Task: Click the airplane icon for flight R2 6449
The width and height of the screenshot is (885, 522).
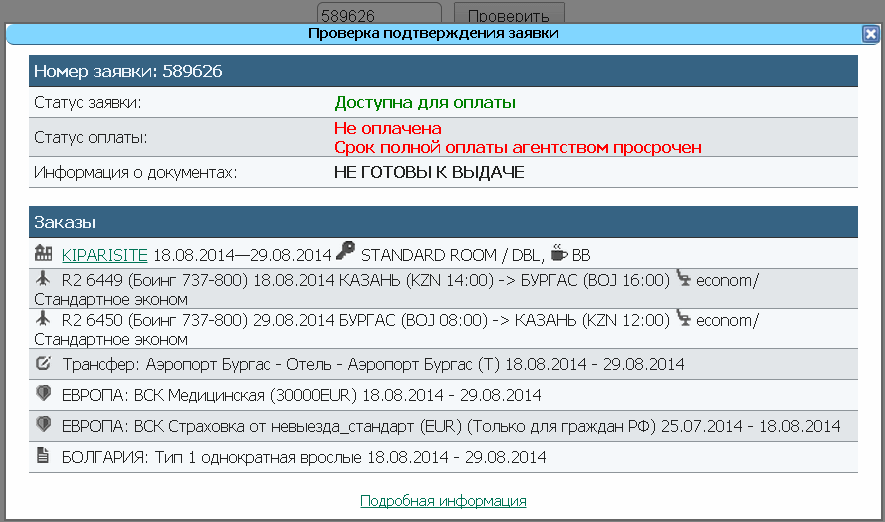Action: tap(43, 279)
